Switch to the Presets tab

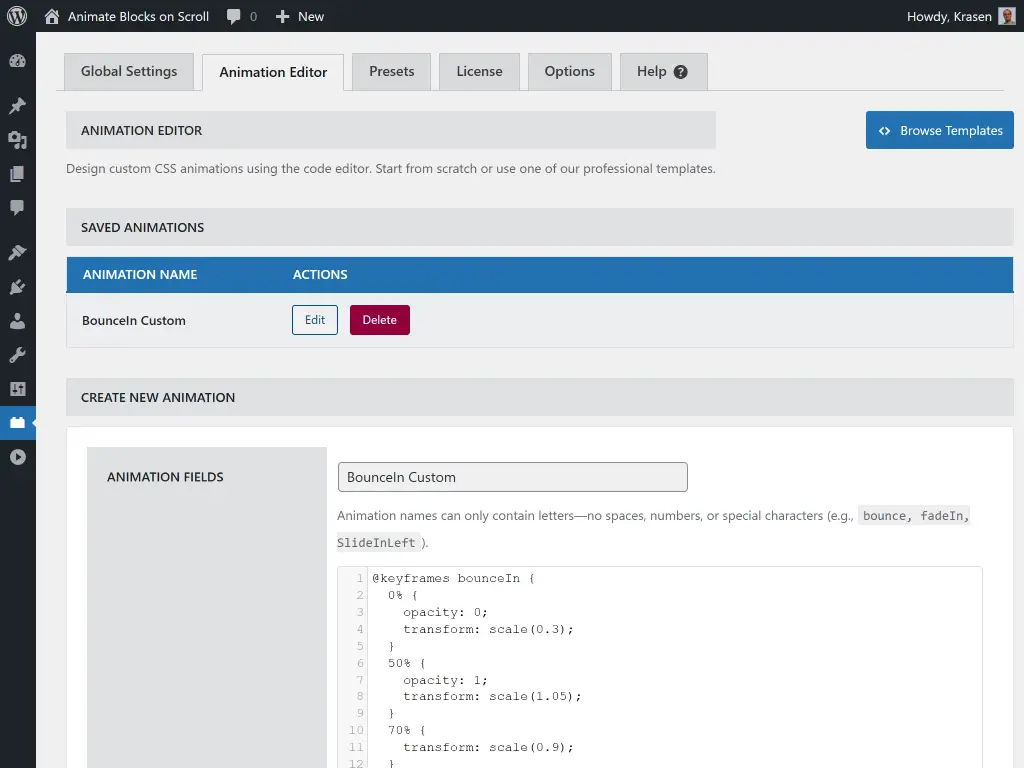point(391,71)
